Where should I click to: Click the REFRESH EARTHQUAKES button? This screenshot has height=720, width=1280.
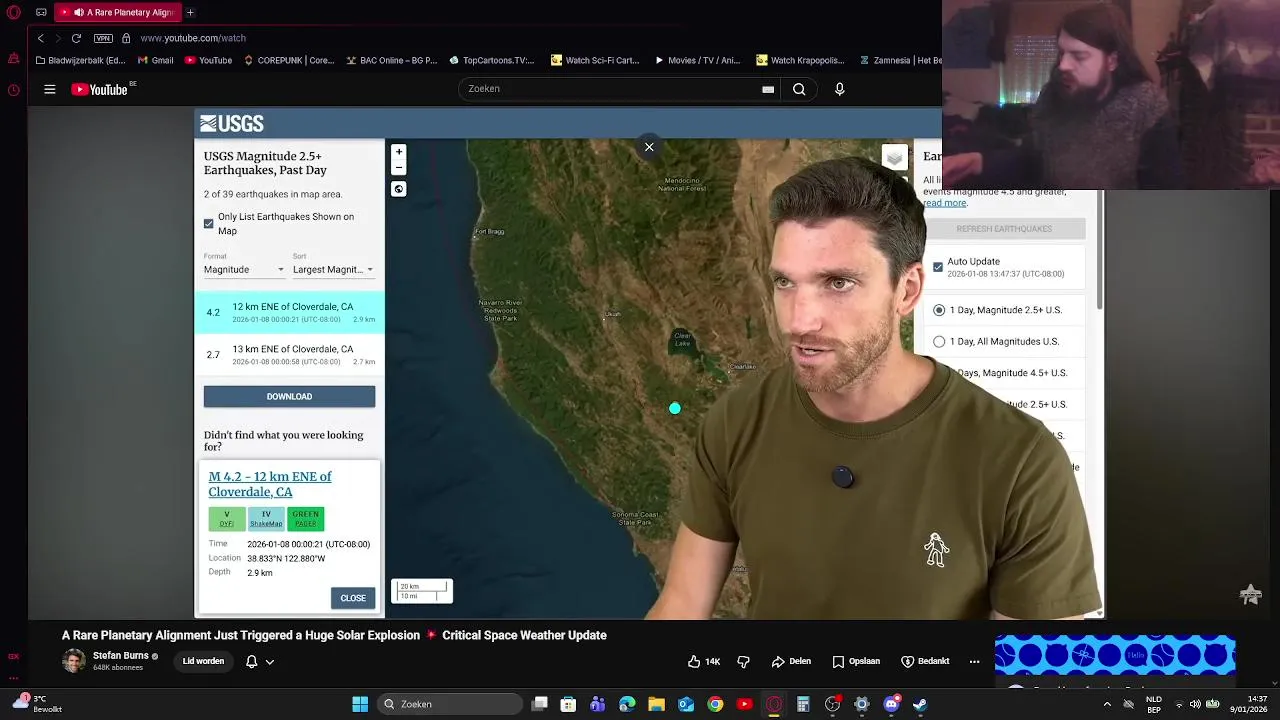coord(1004,229)
